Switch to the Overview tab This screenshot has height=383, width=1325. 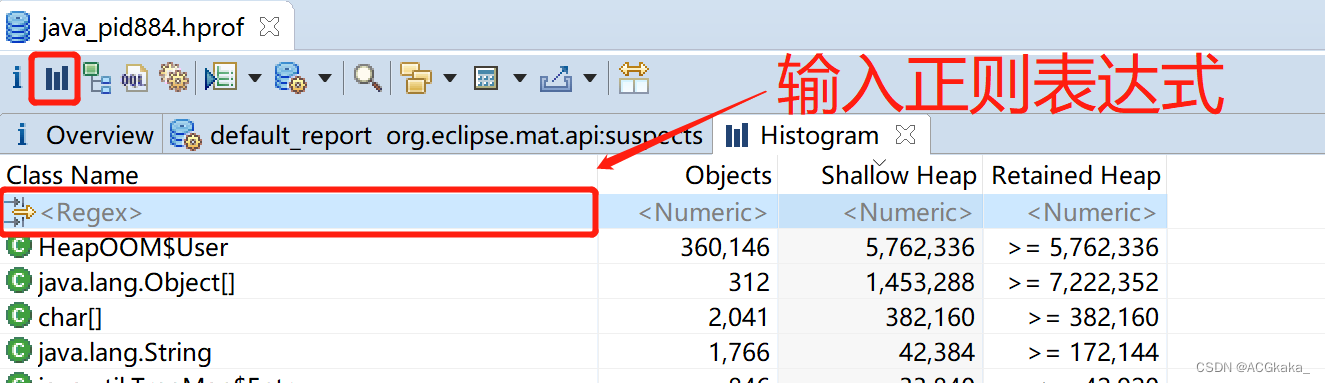point(84,135)
